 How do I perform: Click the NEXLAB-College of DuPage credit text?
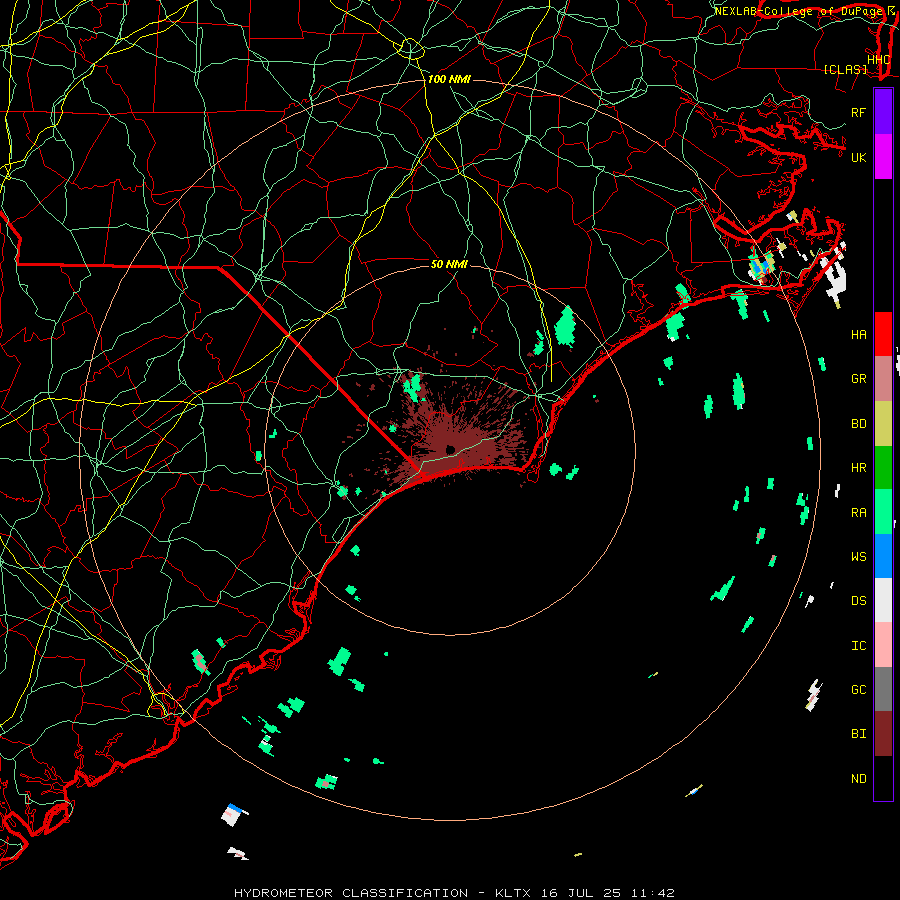click(799, 11)
